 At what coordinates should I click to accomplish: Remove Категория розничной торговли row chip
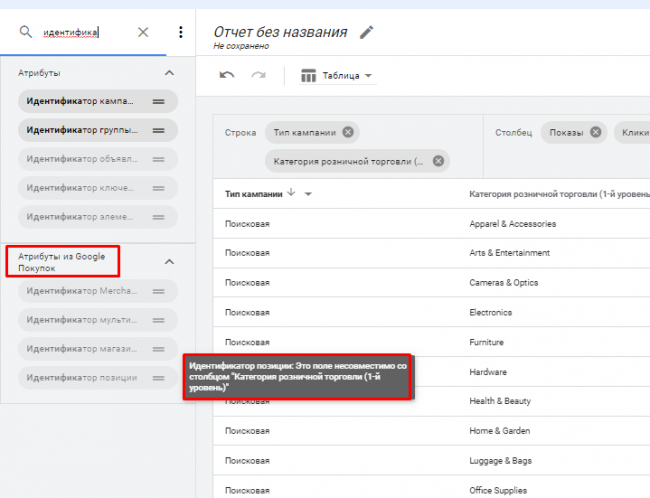tap(437, 161)
